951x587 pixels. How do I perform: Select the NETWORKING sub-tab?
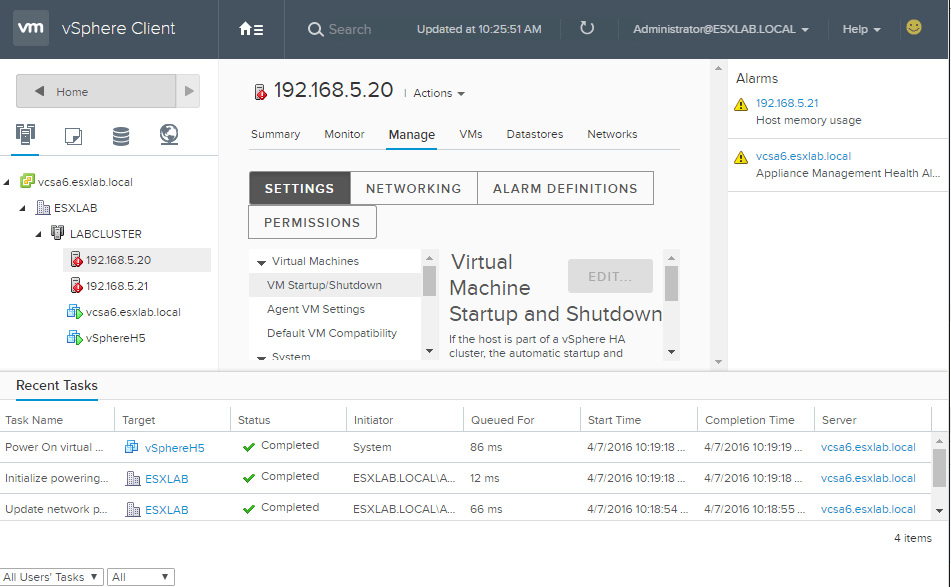click(x=413, y=188)
